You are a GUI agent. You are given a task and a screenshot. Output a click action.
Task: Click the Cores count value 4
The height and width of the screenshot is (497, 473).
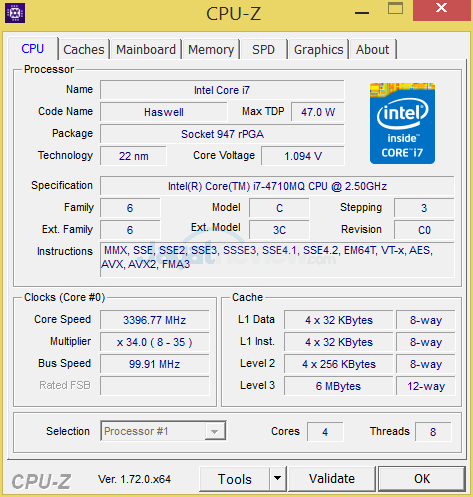(325, 432)
